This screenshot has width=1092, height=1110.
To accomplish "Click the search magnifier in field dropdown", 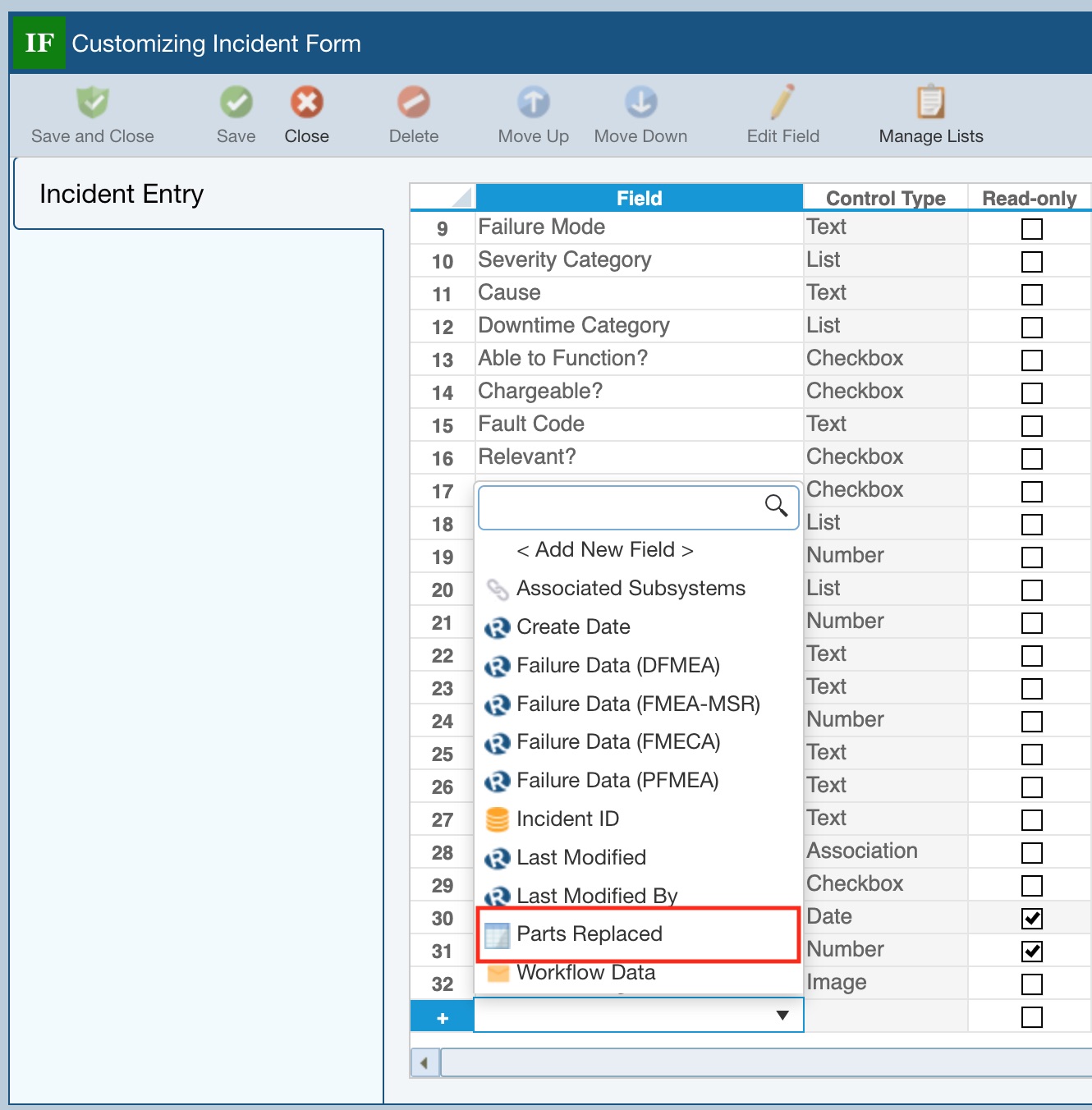I will pos(776,506).
